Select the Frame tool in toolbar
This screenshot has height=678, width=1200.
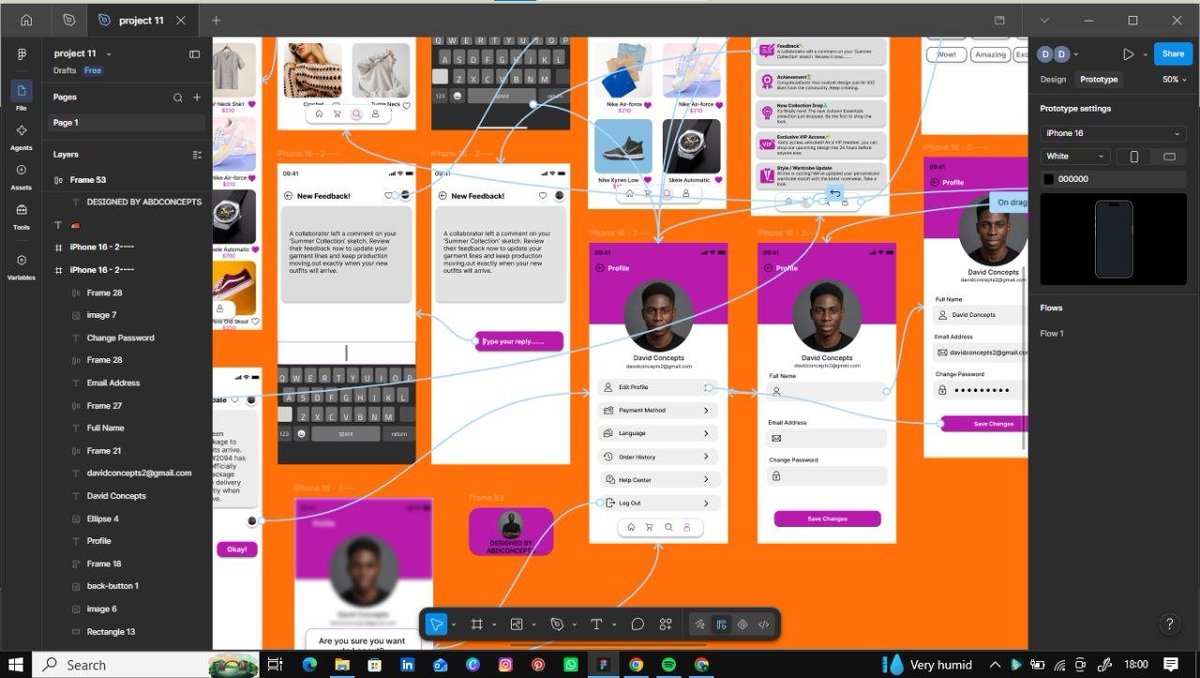point(477,624)
